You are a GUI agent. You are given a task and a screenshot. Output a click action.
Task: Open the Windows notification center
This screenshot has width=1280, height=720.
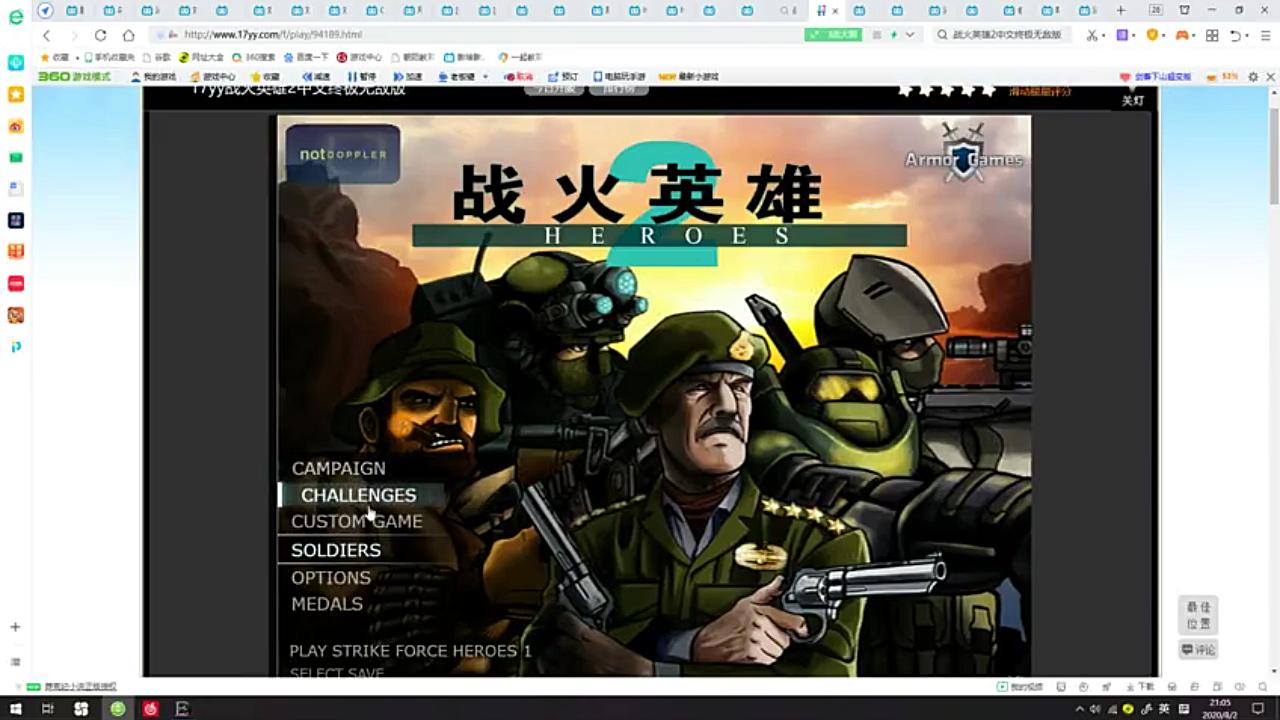click(x=1258, y=708)
